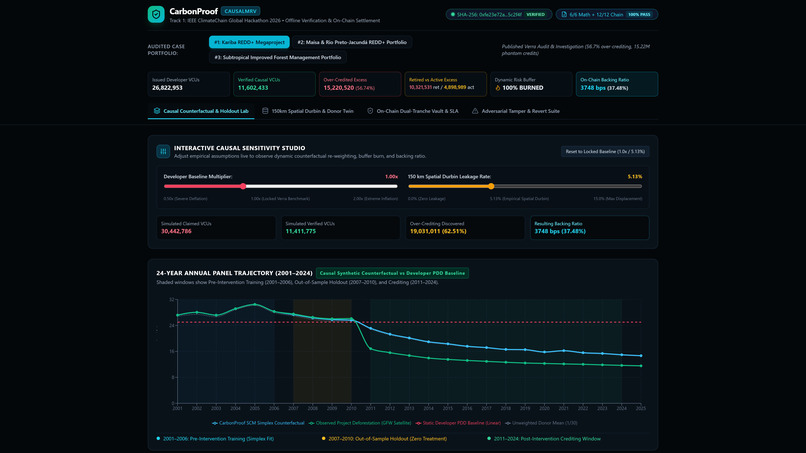Click the 6/6 Math + 12/12 Chain badge
The height and width of the screenshot is (453, 806).
coord(607,14)
